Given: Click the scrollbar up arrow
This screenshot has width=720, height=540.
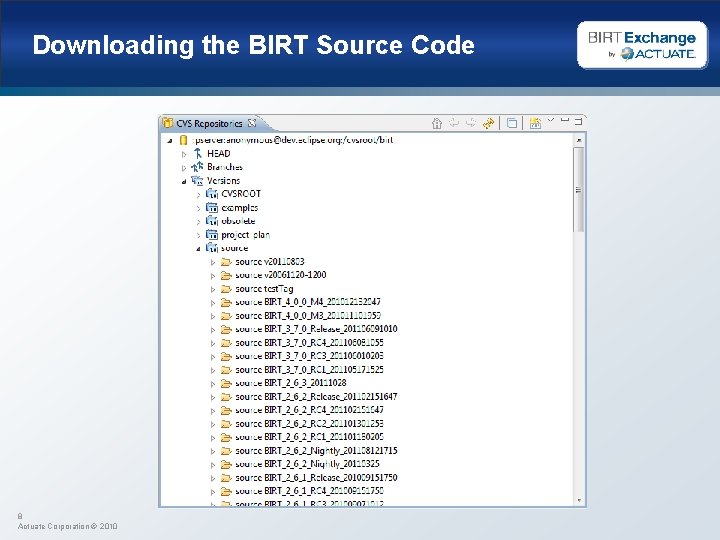Looking at the screenshot, I should [579, 140].
